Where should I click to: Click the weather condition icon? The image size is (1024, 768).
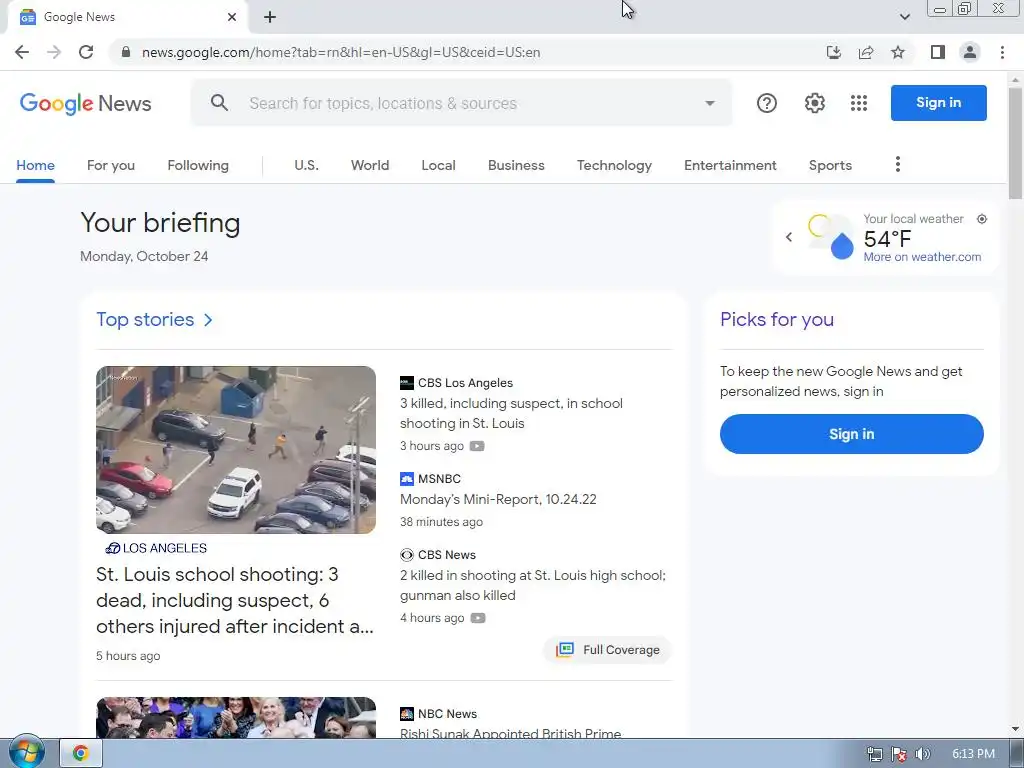[831, 236]
